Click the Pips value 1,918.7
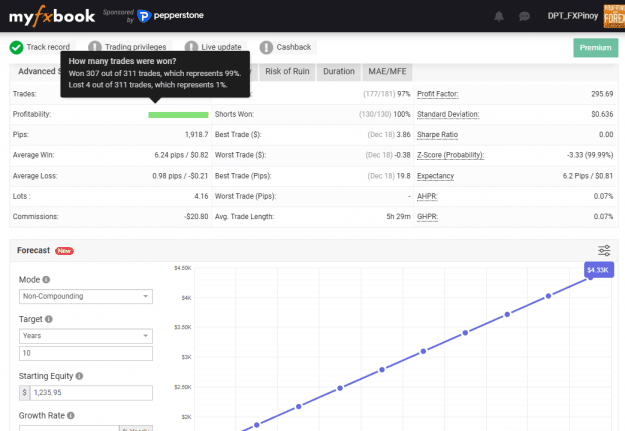The width and height of the screenshot is (625, 431). pyautogui.click(x=197, y=135)
